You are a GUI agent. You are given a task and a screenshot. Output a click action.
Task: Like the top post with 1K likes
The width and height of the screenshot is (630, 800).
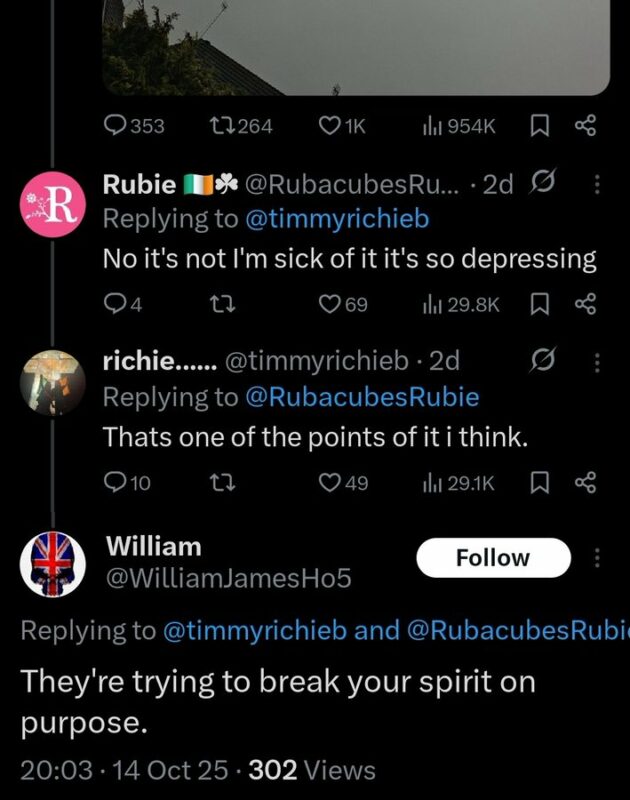(329, 125)
